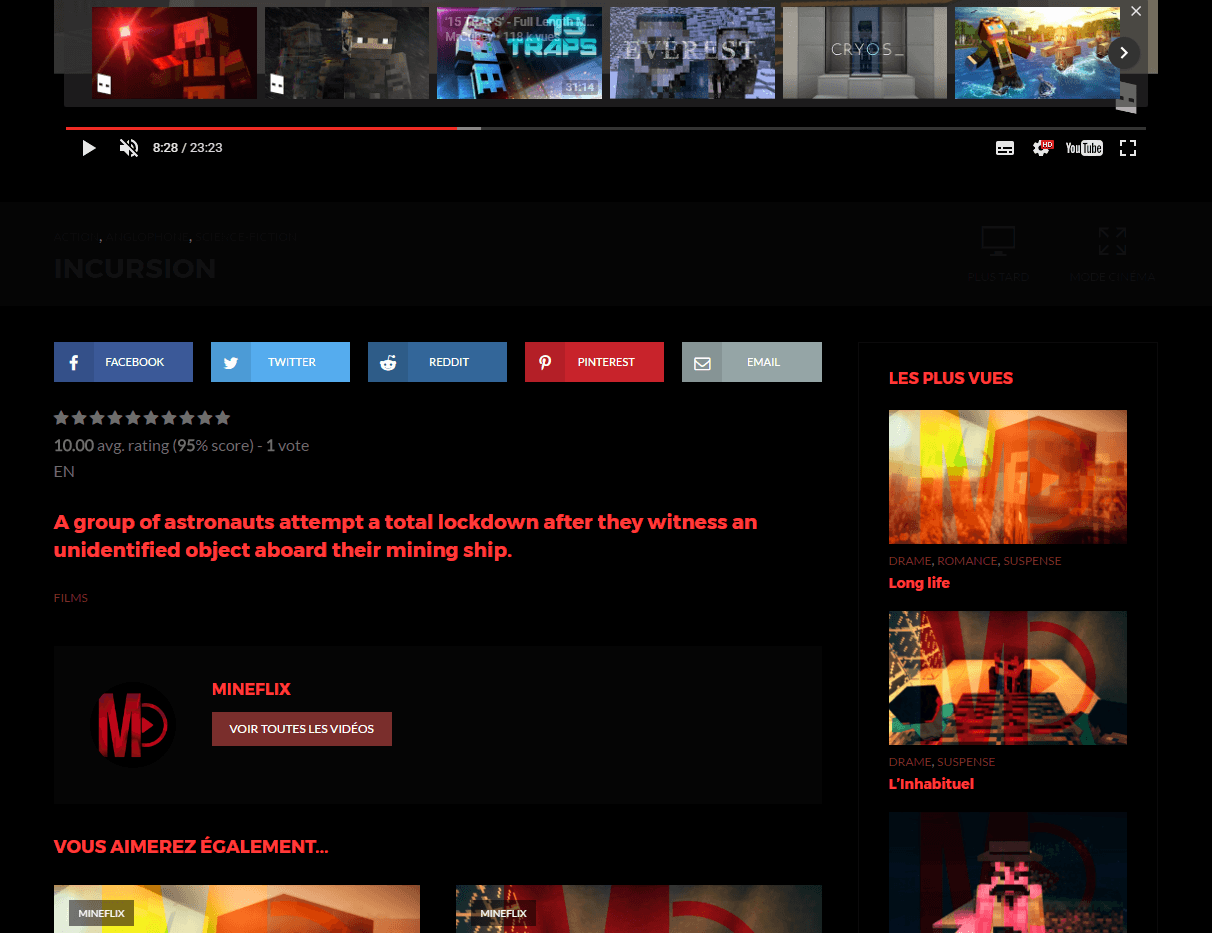Send the video by Email
1212x933 pixels.
point(752,362)
